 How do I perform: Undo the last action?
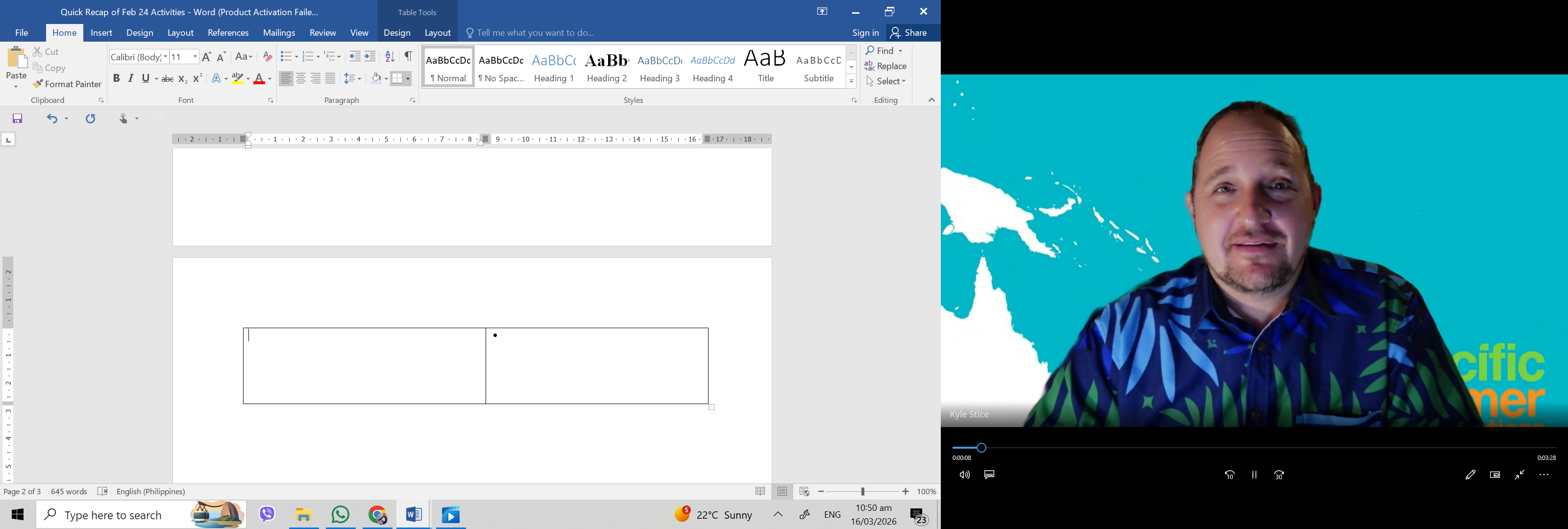pos(52,119)
